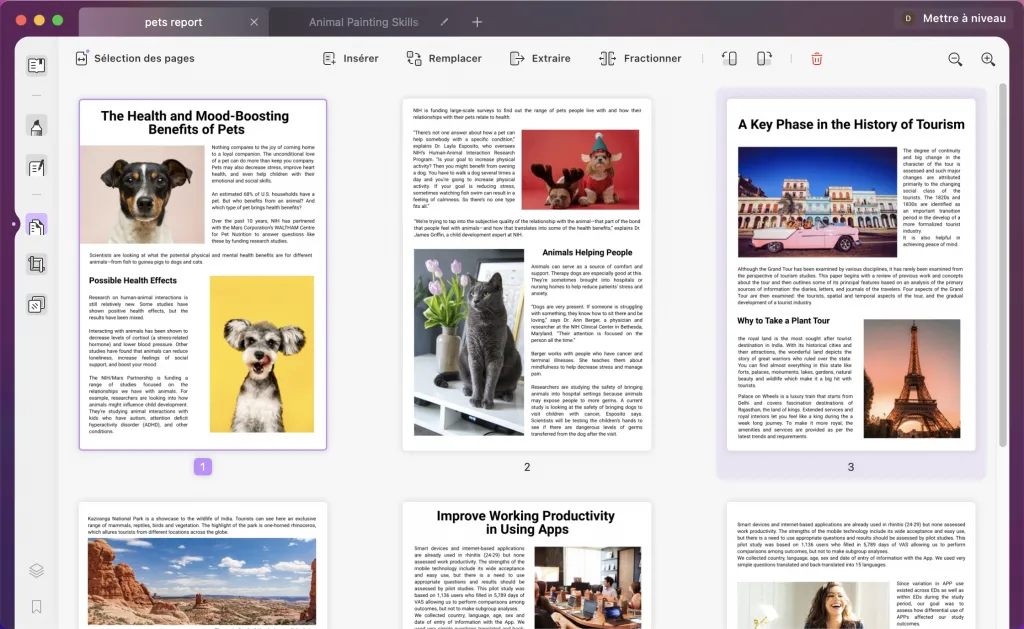Choose Extraire in the toolbar
Viewport: 1024px width, 629px height.
(x=540, y=59)
